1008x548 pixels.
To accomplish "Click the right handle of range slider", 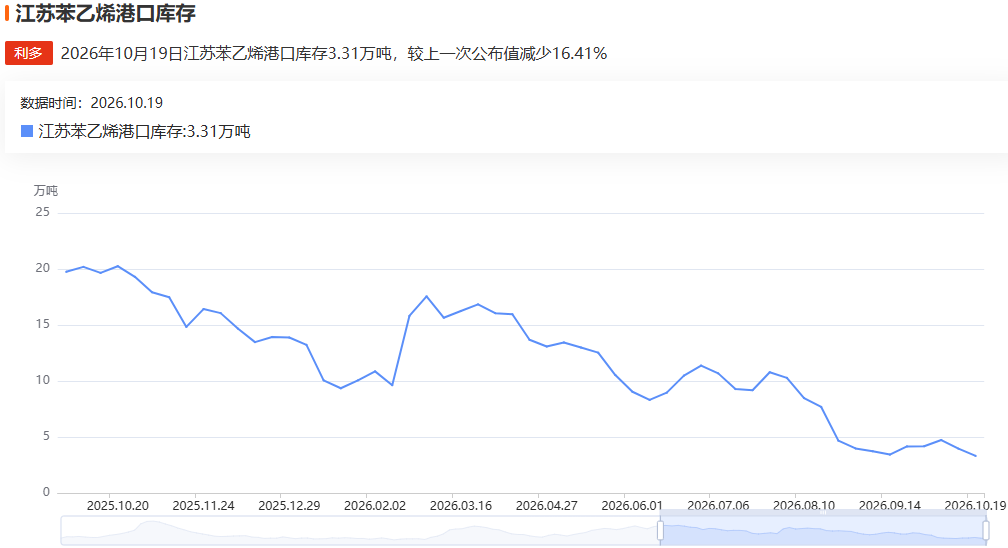I will click(x=986, y=531).
